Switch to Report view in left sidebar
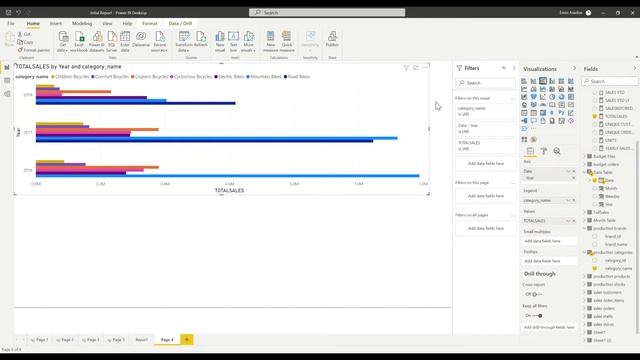The width and height of the screenshot is (640, 360). (7, 67)
